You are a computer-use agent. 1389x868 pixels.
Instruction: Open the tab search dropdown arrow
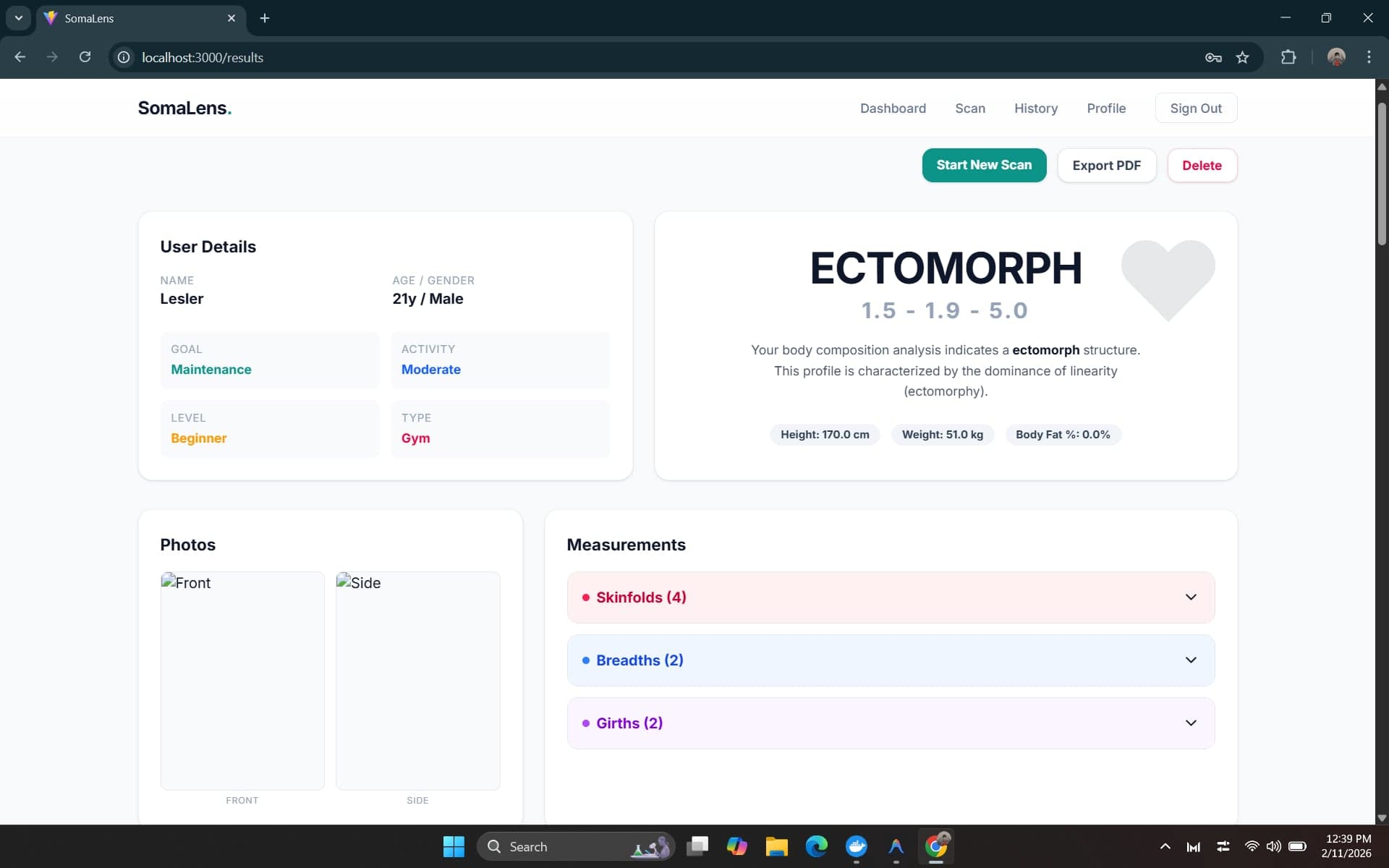click(x=19, y=18)
